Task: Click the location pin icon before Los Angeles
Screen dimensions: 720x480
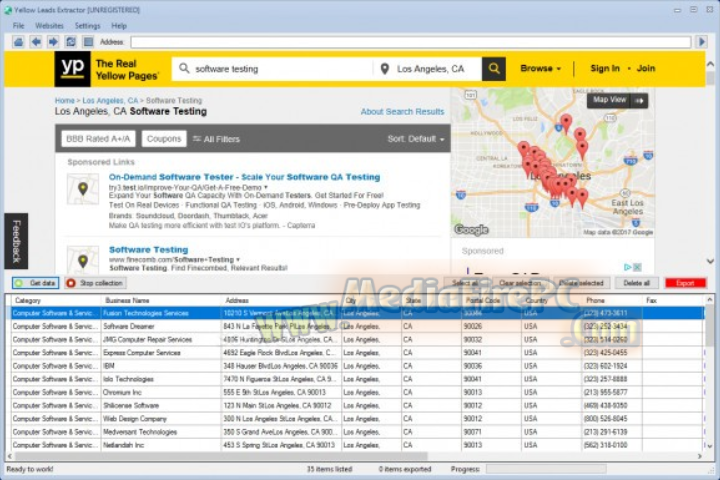Action: tap(385, 69)
